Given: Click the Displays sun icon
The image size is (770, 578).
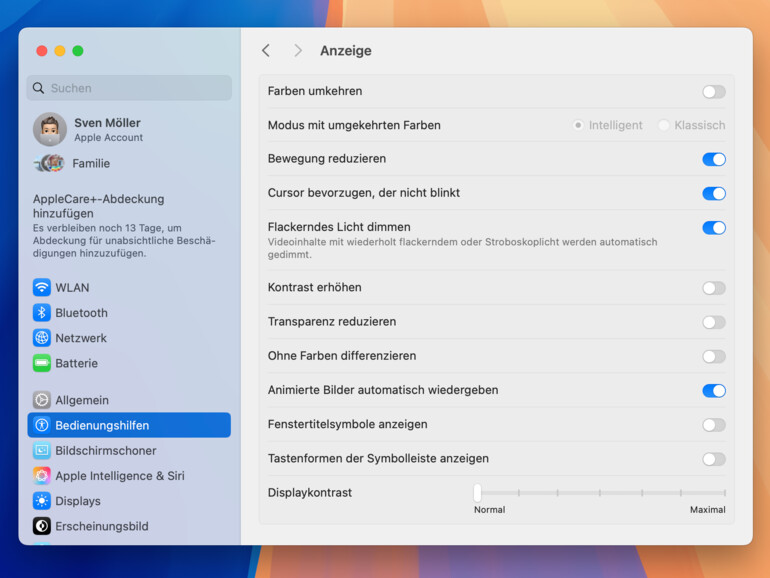Looking at the screenshot, I should pyautogui.click(x=42, y=501).
